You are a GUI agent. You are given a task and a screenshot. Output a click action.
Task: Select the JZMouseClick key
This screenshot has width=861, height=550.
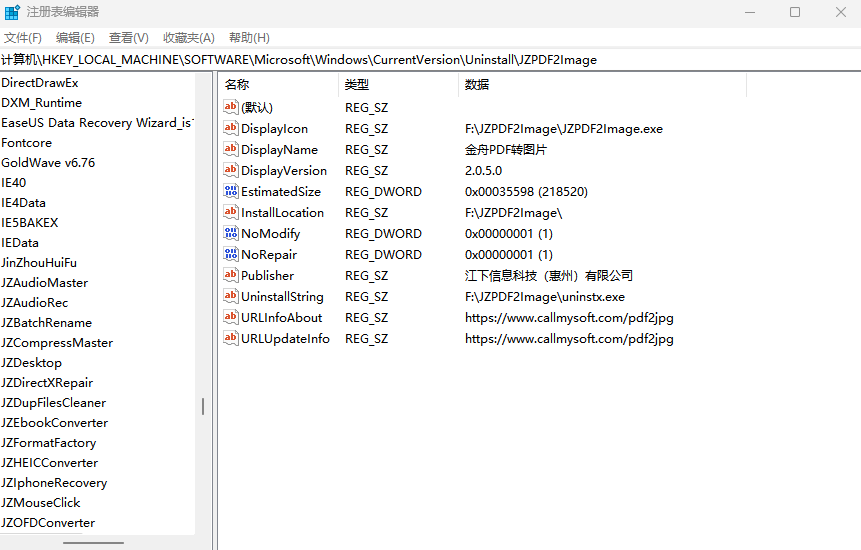coord(41,503)
